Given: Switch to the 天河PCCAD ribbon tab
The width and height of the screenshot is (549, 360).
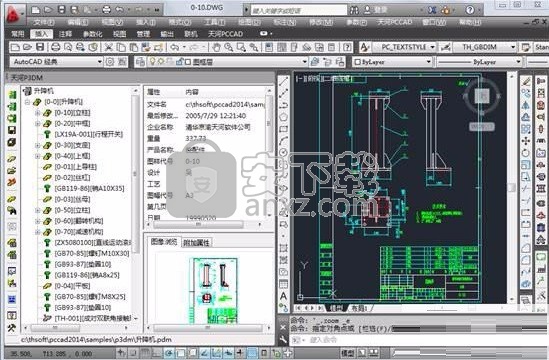Looking at the screenshot, I should pyautogui.click(x=225, y=34).
